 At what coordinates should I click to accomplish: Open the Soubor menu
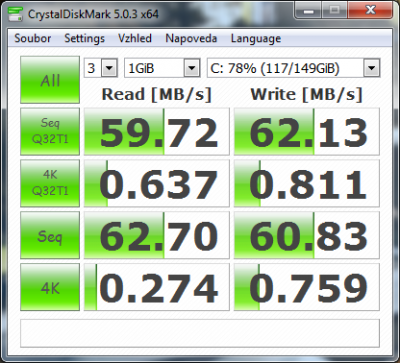click(x=33, y=38)
